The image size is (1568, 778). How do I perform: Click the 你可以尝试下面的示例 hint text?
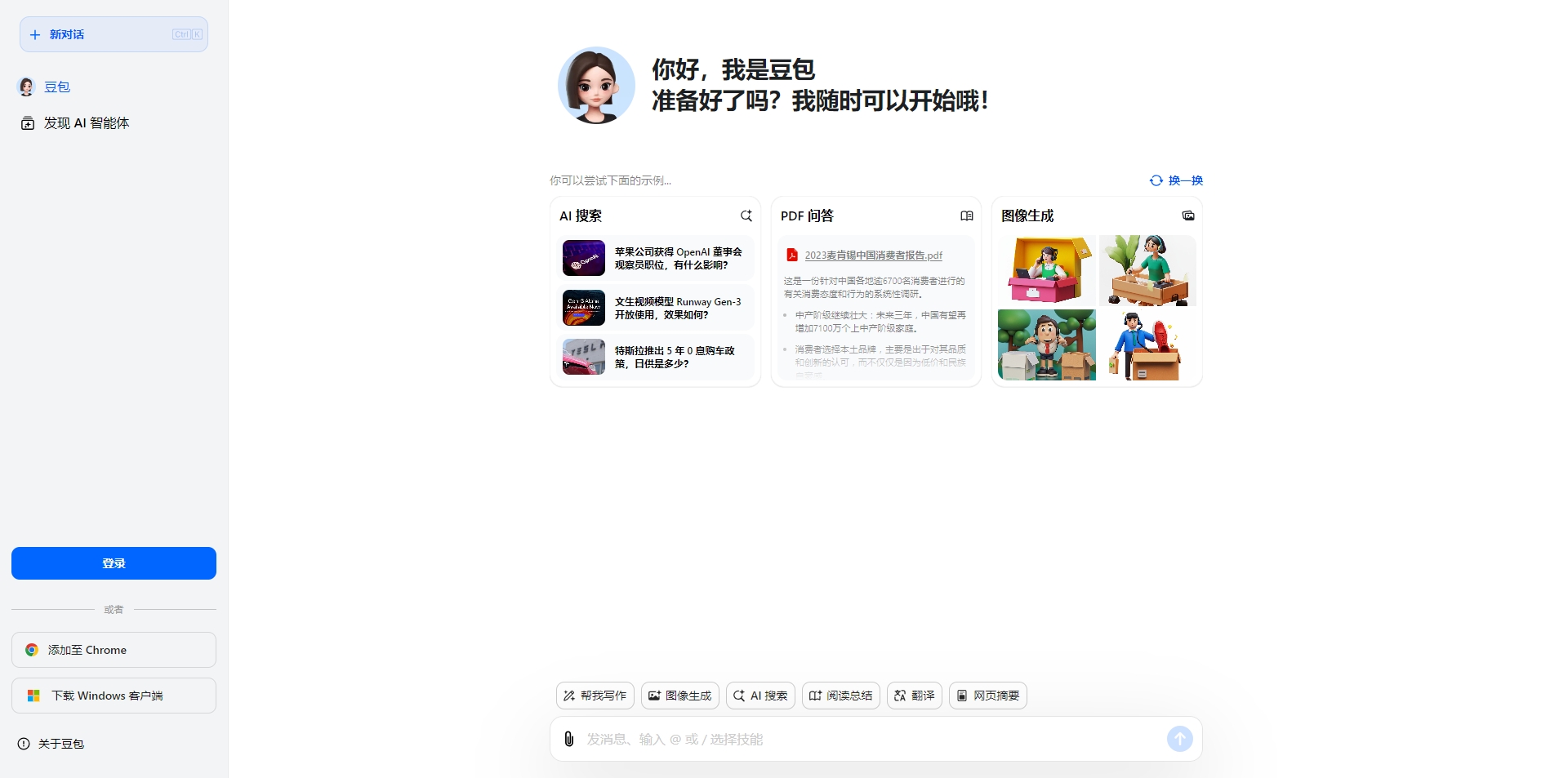[x=610, y=180]
